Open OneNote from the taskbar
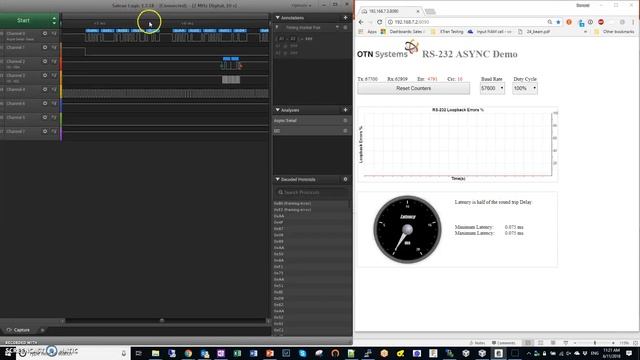This screenshot has width=640, height=360. tap(221, 353)
